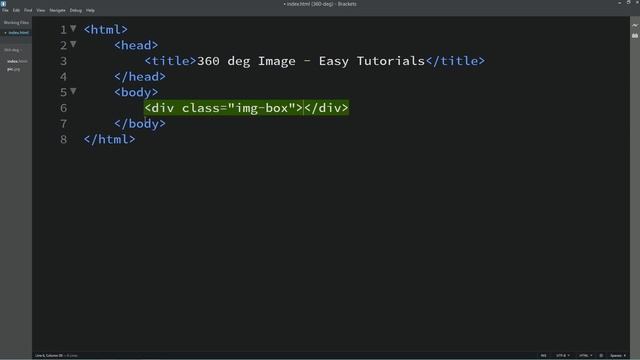The height and width of the screenshot is (360, 640).
Task: Open the Help menu
Action: (90, 10)
